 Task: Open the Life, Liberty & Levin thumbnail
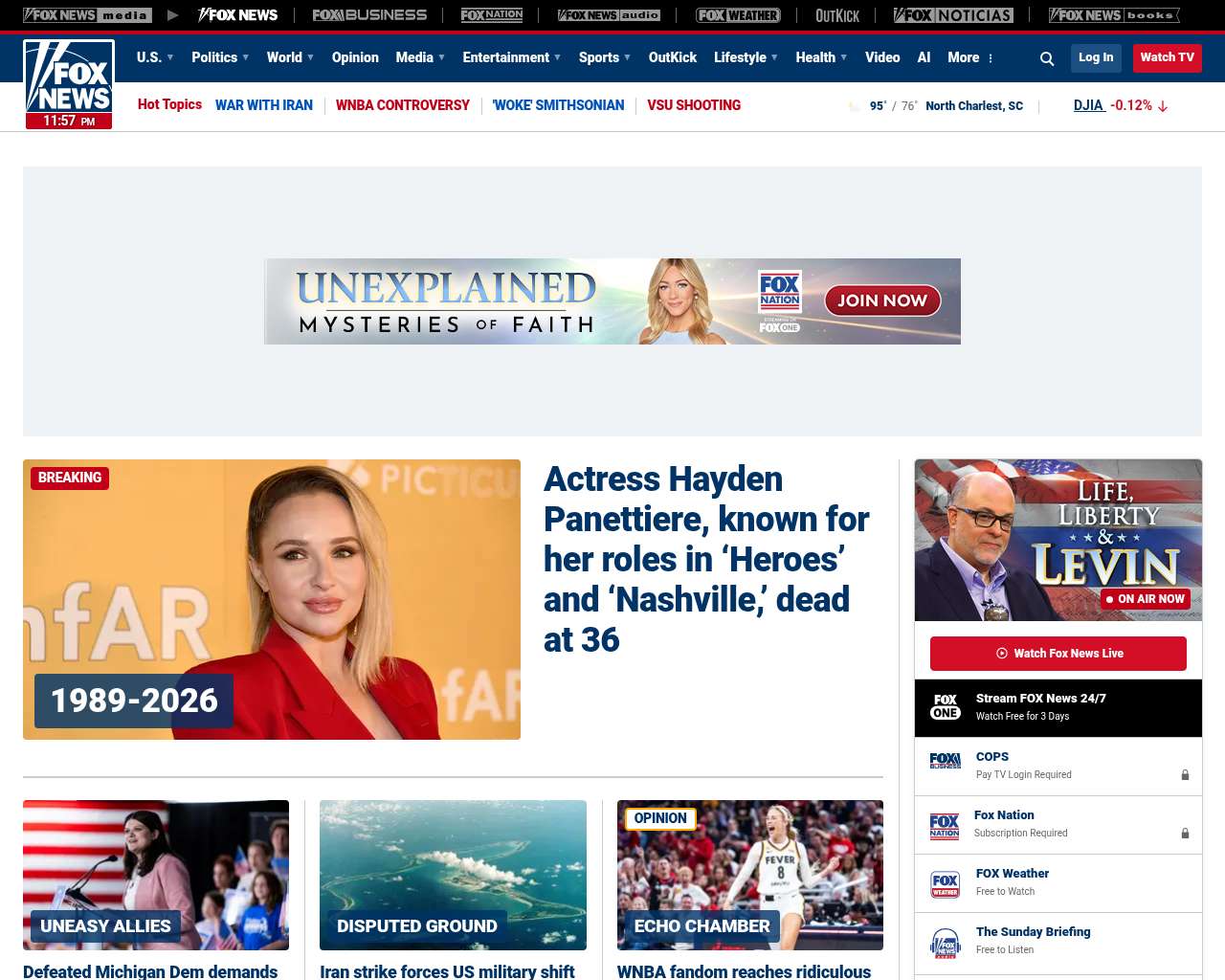[1058, 540]
